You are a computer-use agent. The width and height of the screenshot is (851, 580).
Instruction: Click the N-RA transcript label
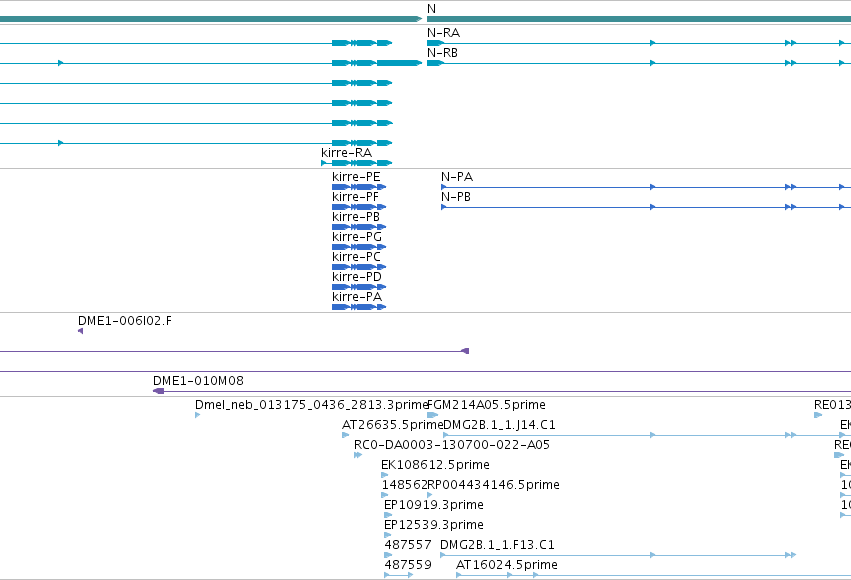click(x=443, y=33)
